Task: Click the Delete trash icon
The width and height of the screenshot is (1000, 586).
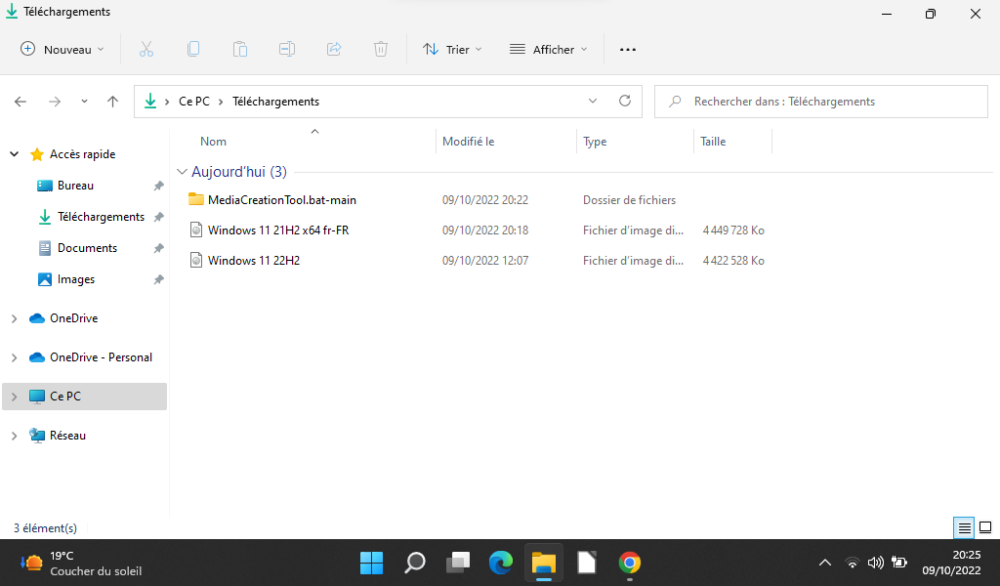Action: point(381,49)
